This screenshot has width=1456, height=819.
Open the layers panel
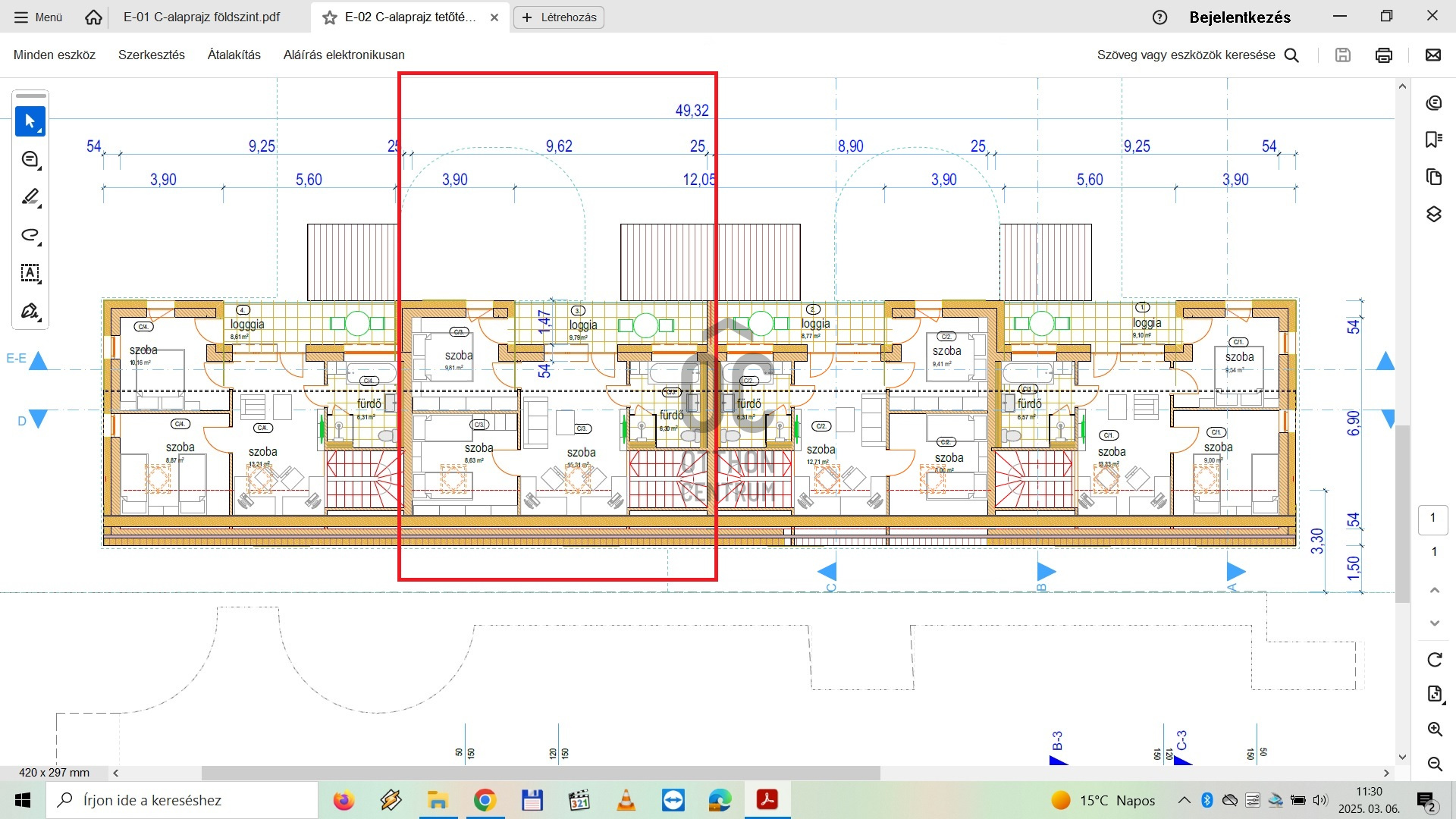pyautogui.click(x=1433, y=214)
